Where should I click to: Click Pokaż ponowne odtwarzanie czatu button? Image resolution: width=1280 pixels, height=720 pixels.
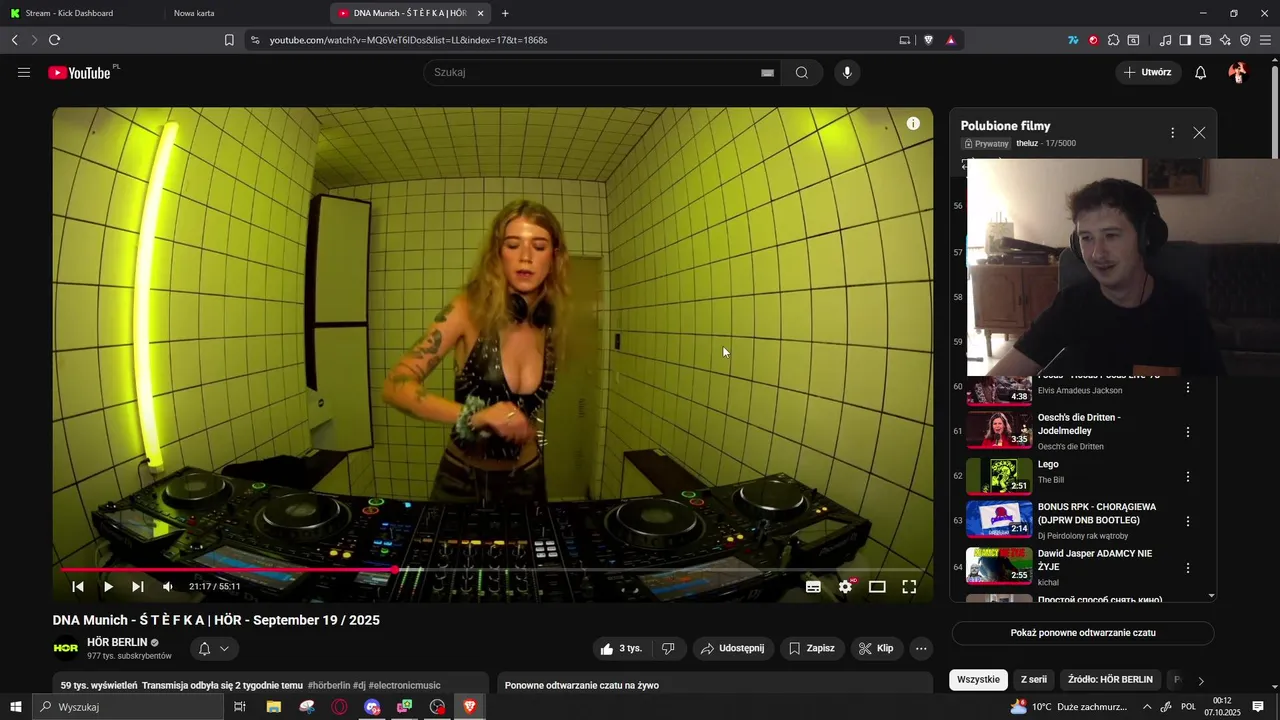[1083, 633]
